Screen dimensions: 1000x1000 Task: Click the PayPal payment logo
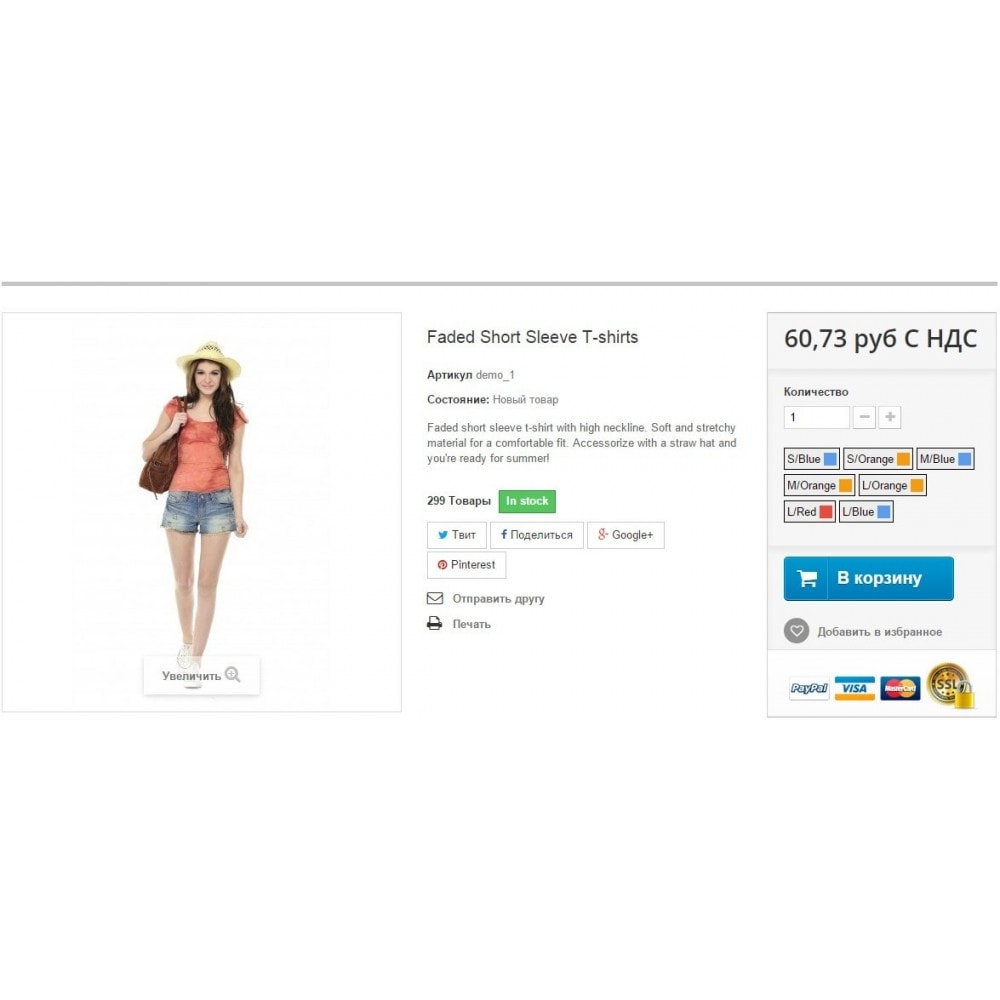pyautogui.click(x=809, y=688)
